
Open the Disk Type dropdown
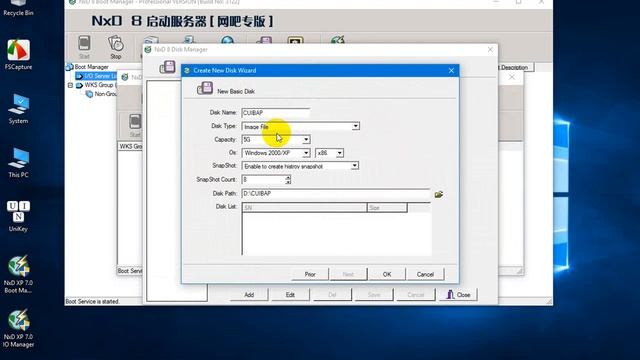[x=356, y=126]
